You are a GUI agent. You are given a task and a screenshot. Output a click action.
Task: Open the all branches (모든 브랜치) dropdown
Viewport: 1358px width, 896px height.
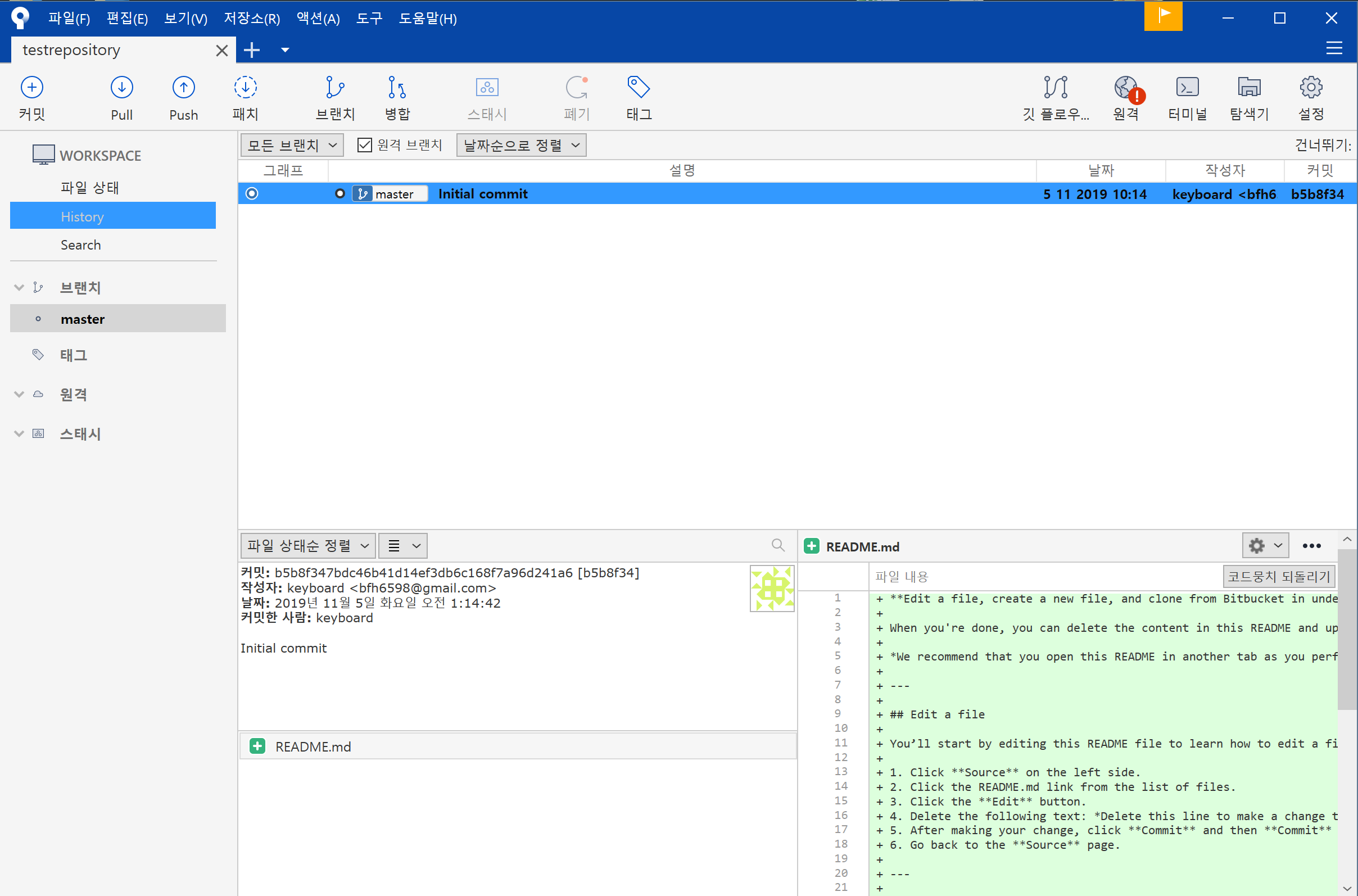tap(292, 145)
